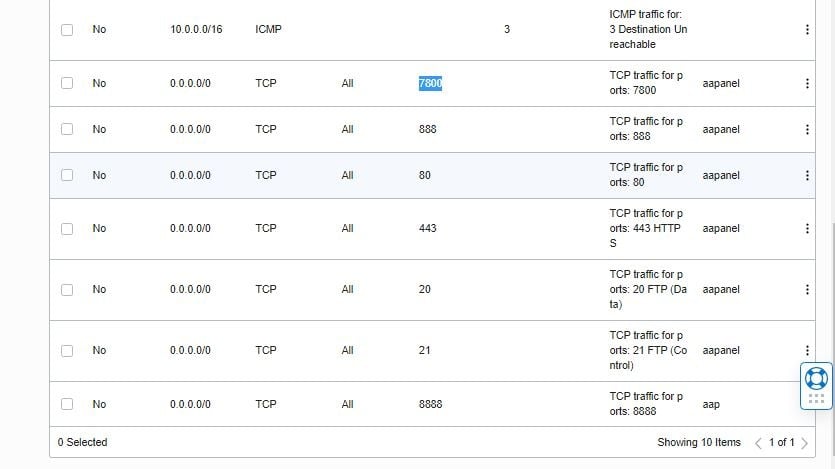
Task: Check the port 443 HTTPS rule row
Action: pos(67,228)
